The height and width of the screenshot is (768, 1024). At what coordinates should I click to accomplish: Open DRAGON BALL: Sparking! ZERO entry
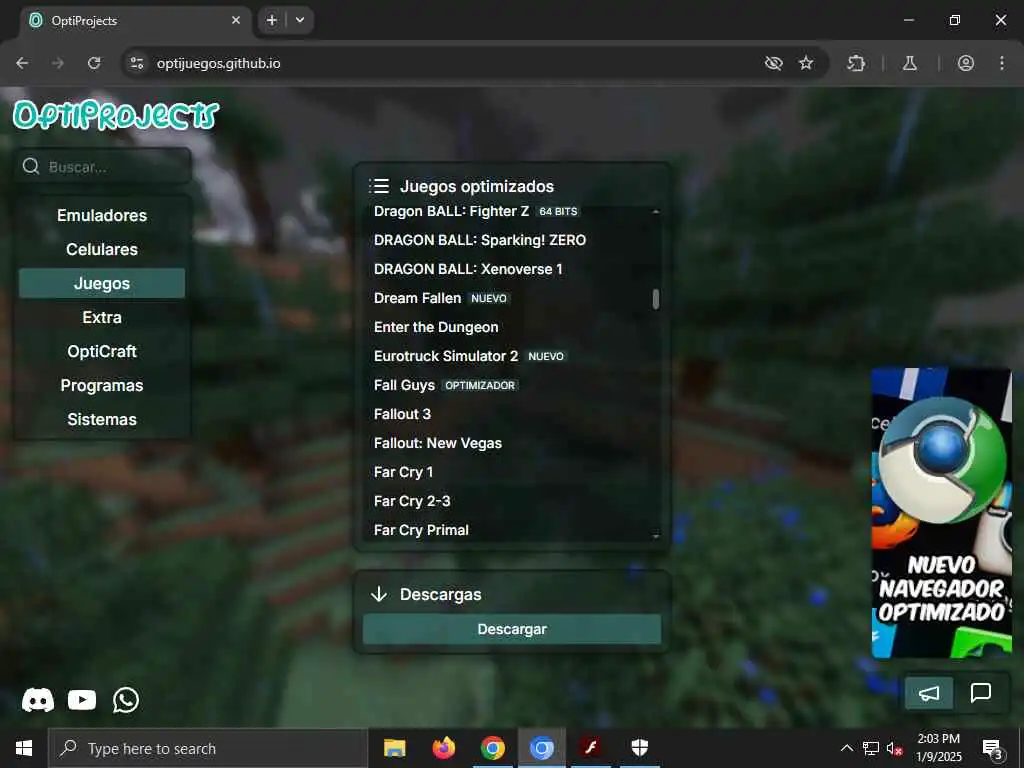pyautogui.click(x=480, y=240)
